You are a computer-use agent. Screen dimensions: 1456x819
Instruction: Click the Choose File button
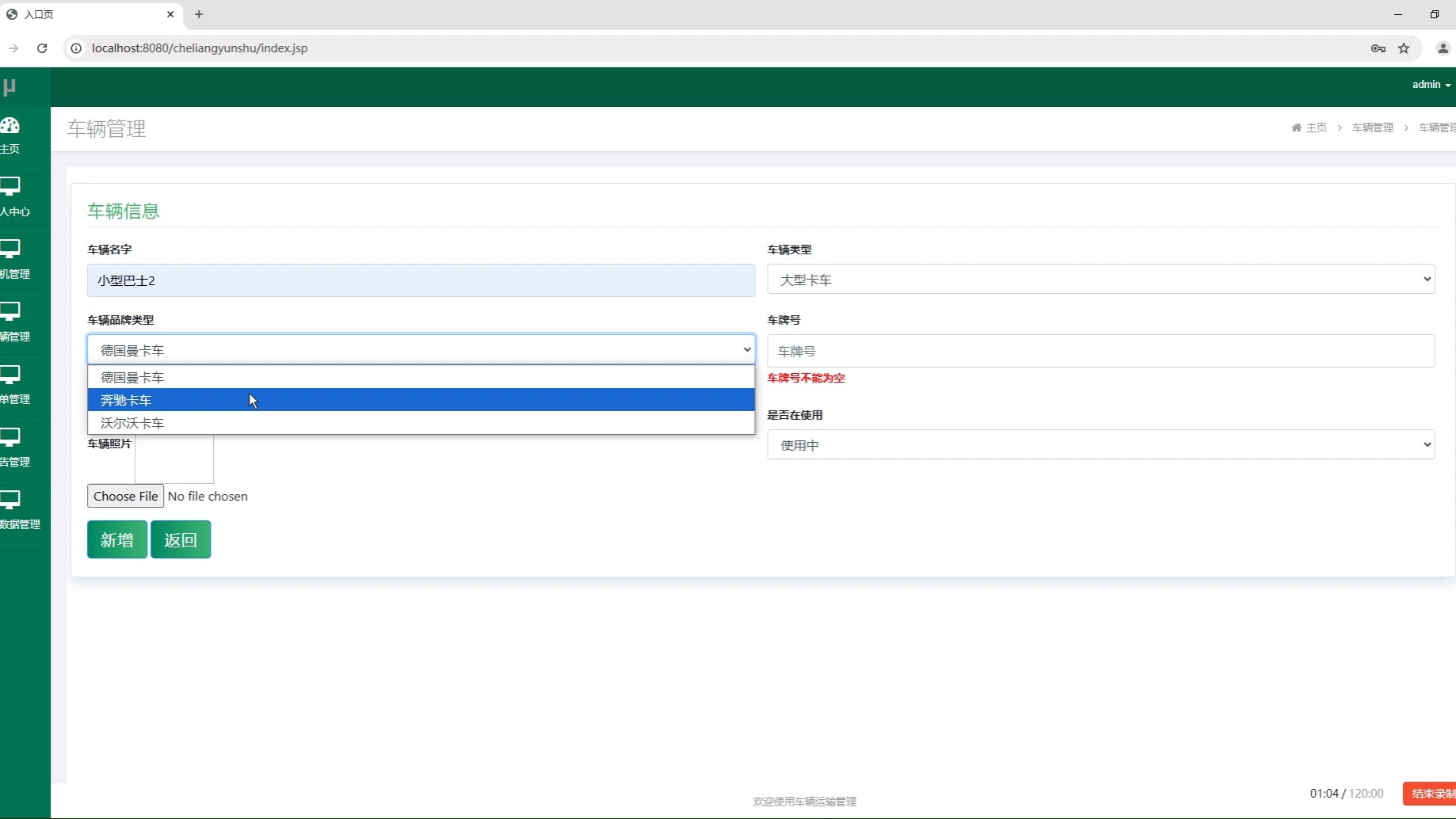125,496
